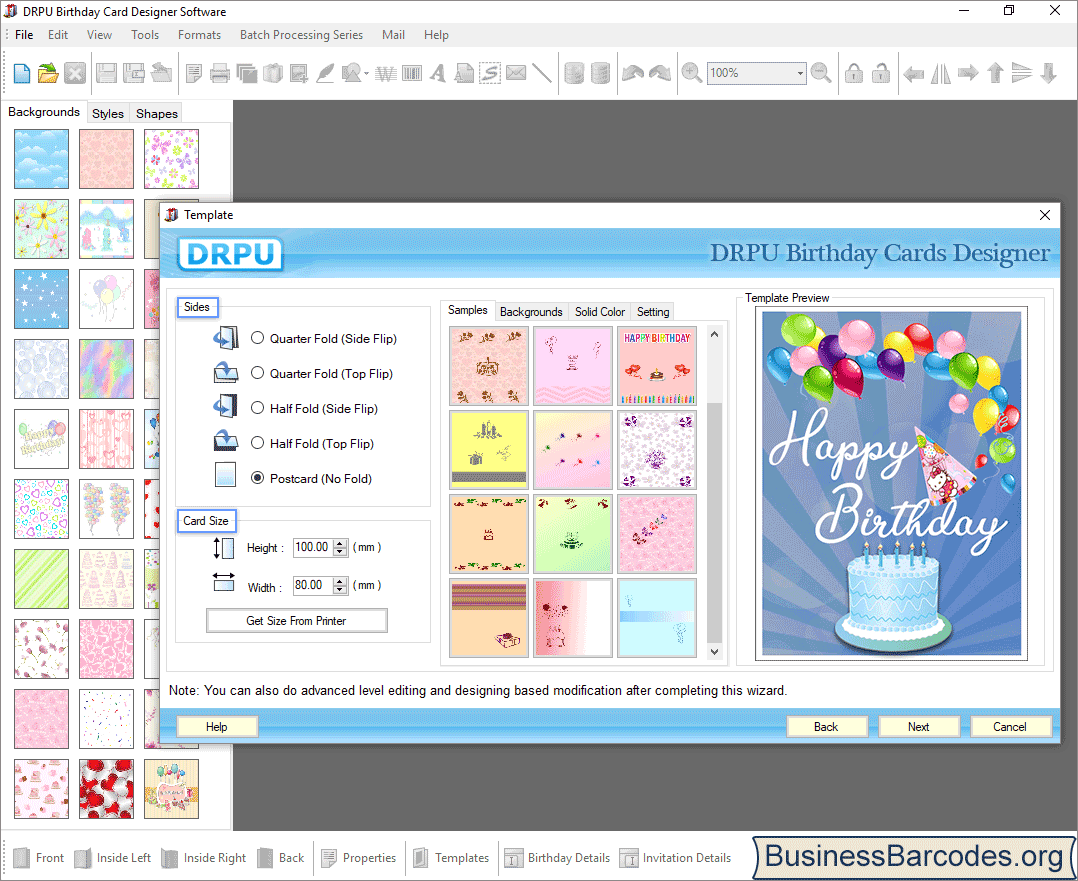Click the Save floppy disk icon
This screenshot has height=881, width=1078.
[106, 73]
